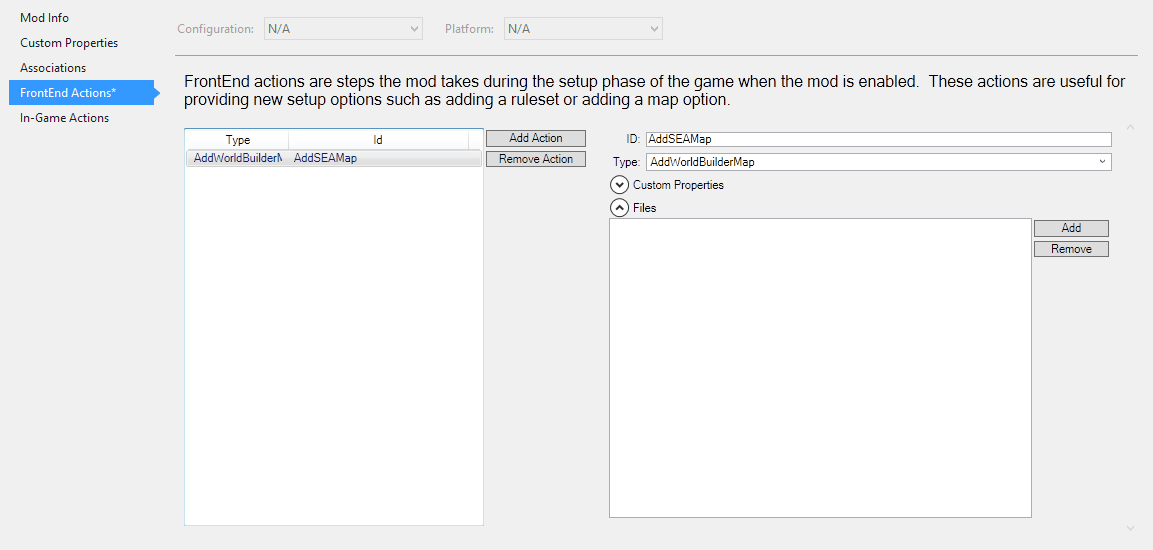Open the Configuration dropdown
The image size is (1153, 550).
(x=343, y=29)
